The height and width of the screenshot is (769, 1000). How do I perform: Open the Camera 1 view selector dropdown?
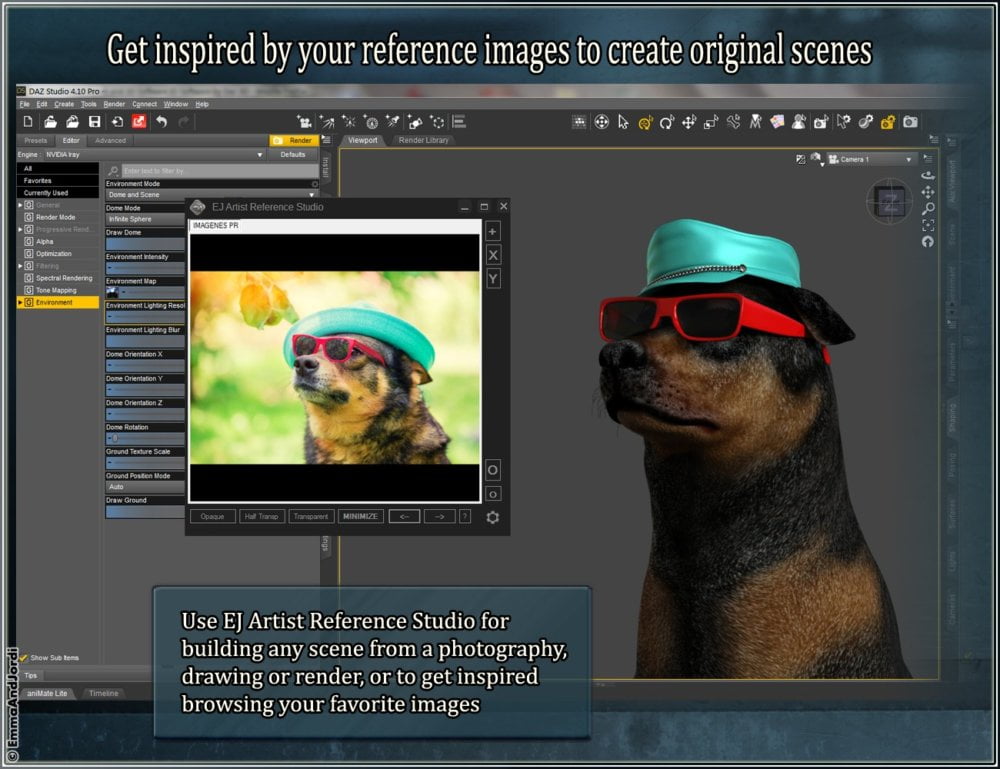point(870,159)
